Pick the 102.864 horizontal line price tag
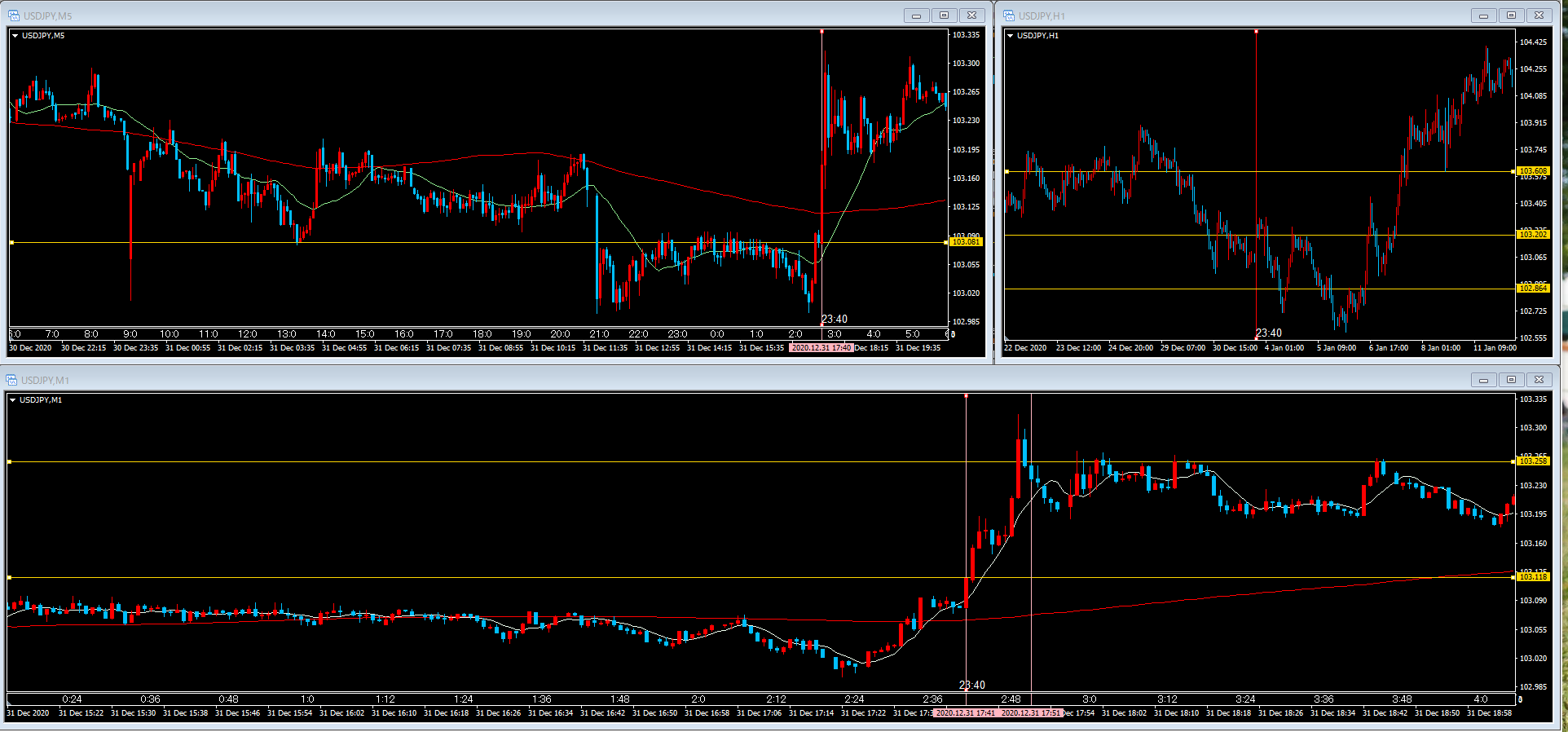Screen dimensions: 1568x732 click(1532, 289)
